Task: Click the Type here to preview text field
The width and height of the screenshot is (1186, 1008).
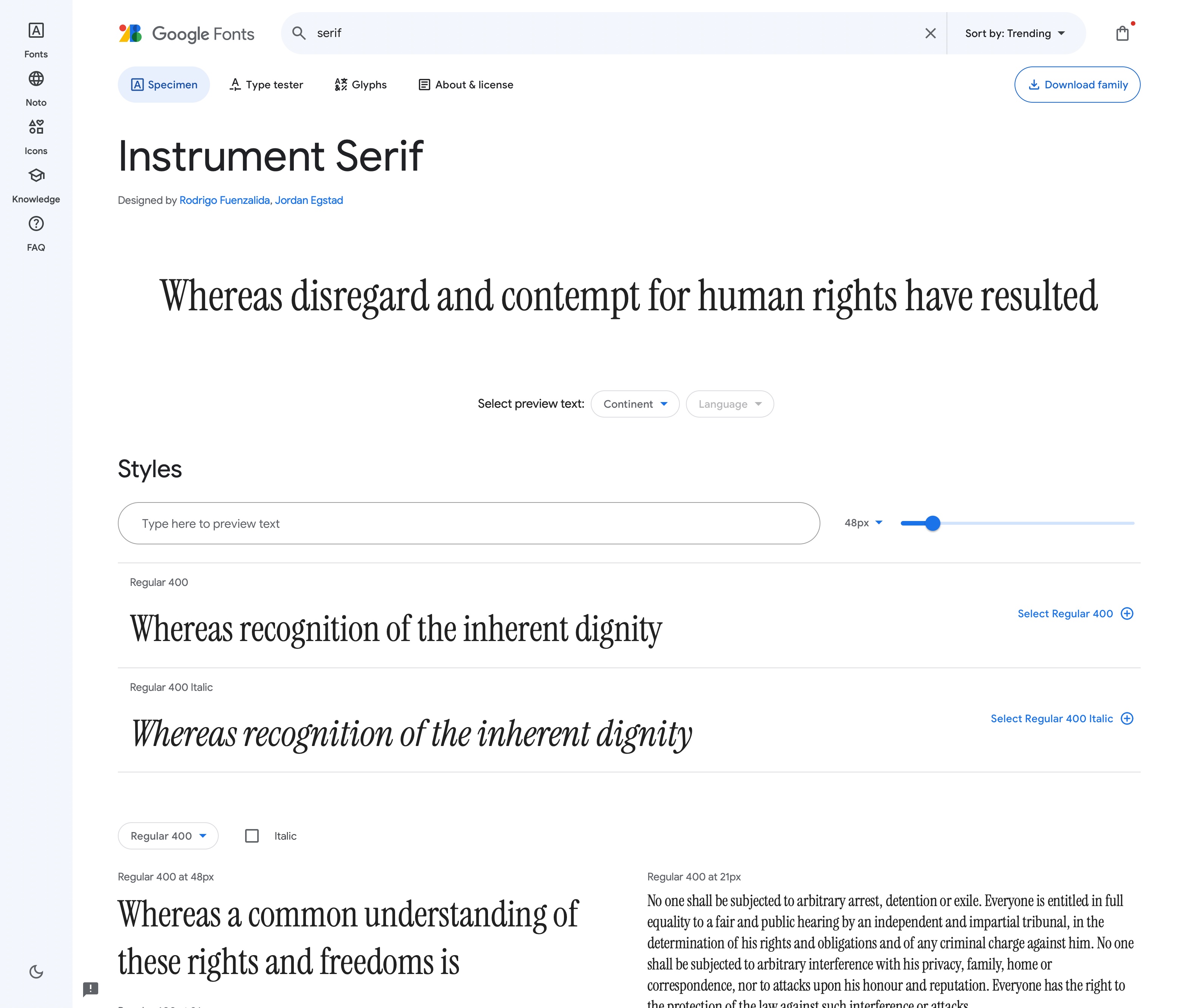Action: 468,523
